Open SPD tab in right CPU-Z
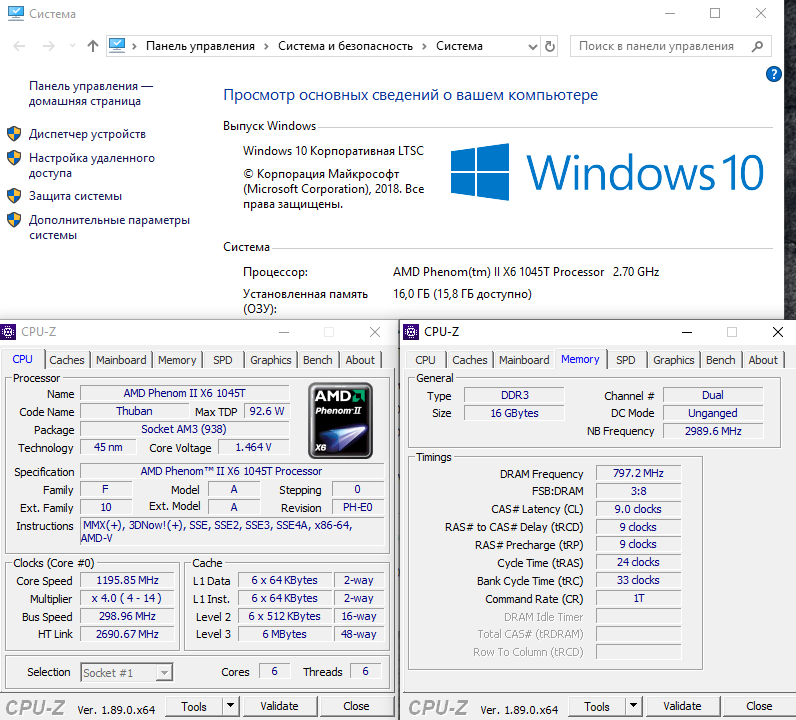The width and height of the screenshot is (796, 720). (x=625, y=360)
